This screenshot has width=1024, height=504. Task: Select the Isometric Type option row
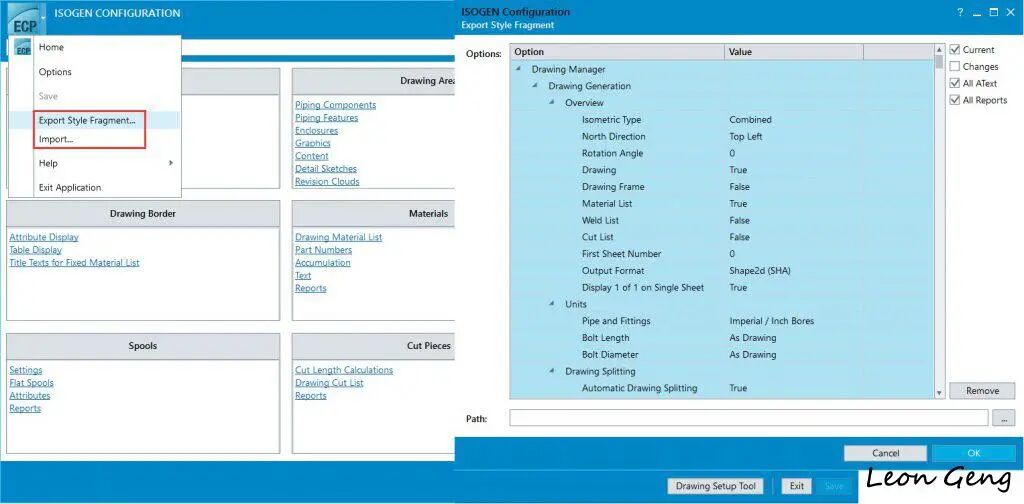coord(722,119)
